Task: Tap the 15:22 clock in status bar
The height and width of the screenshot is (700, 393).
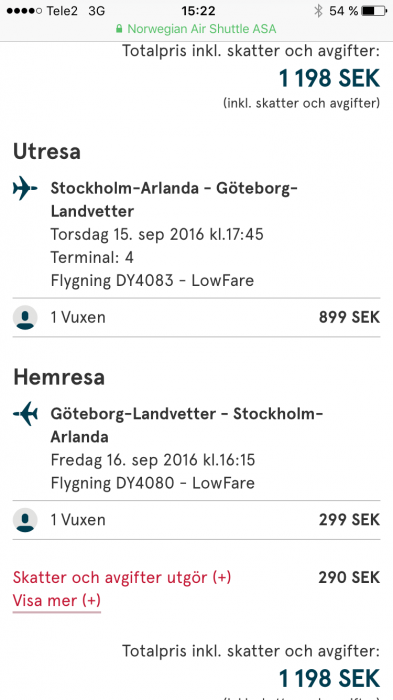Action: pos(198,11)
